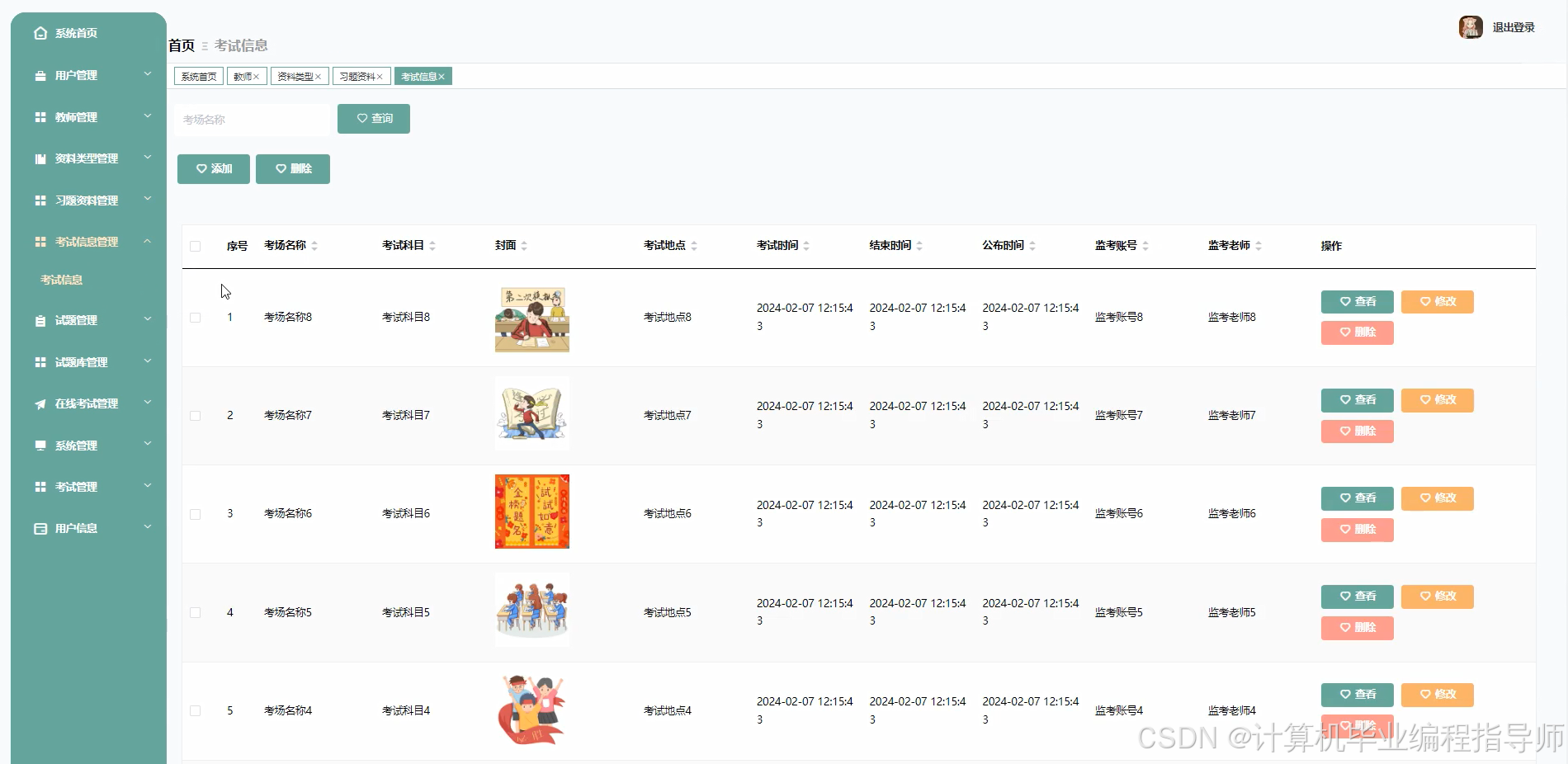Image resolution: width=1568 pixels, height=764 pixels.
Task: Select the paper-plane icon for 在线考试管理
Action: point(39,403)
